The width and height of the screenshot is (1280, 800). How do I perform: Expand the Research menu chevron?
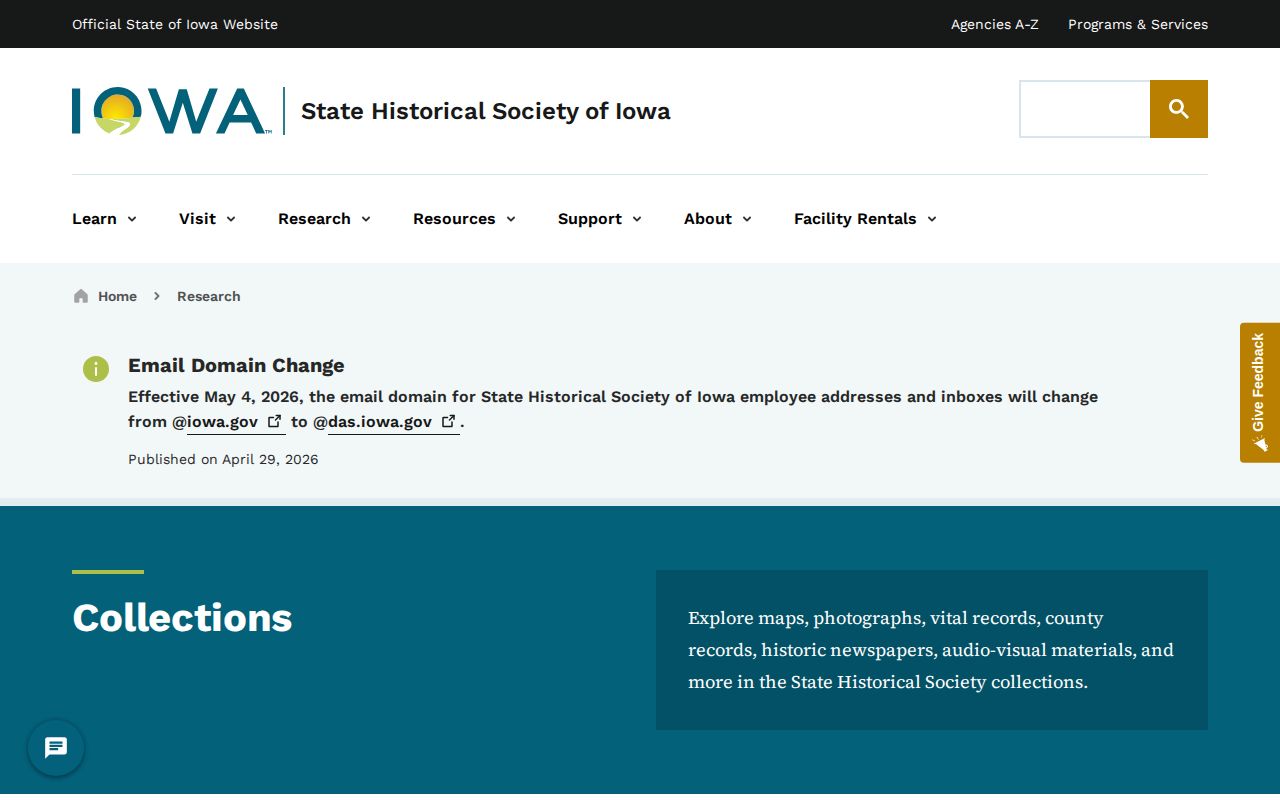point(366,219)
